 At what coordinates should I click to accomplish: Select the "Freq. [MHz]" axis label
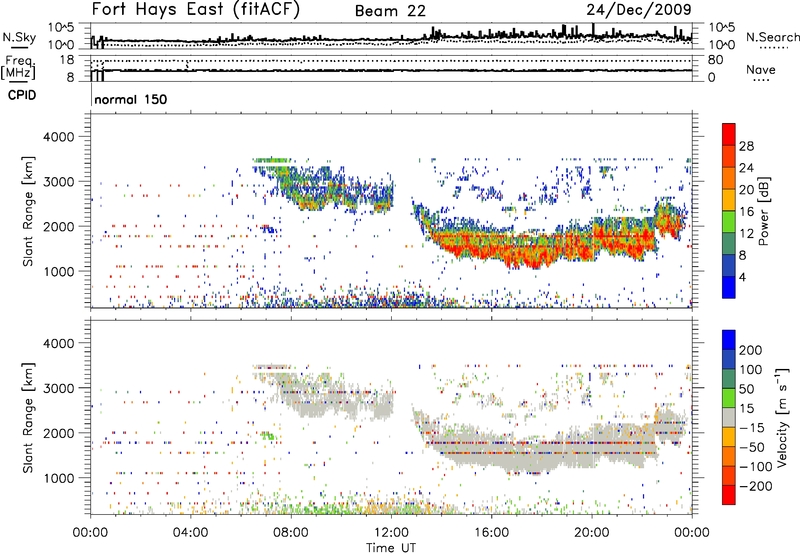(18, 67)
